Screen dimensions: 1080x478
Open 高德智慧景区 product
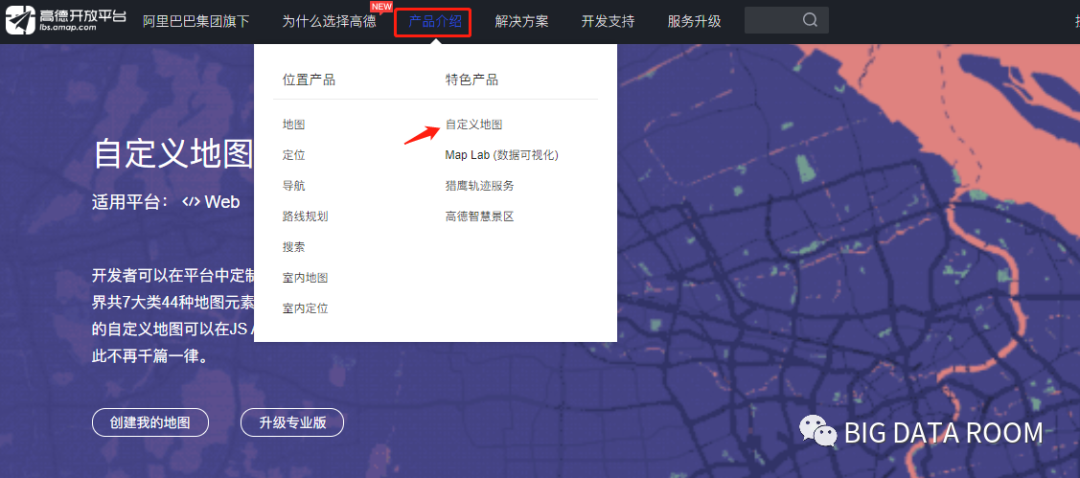(x=479, y=216)
